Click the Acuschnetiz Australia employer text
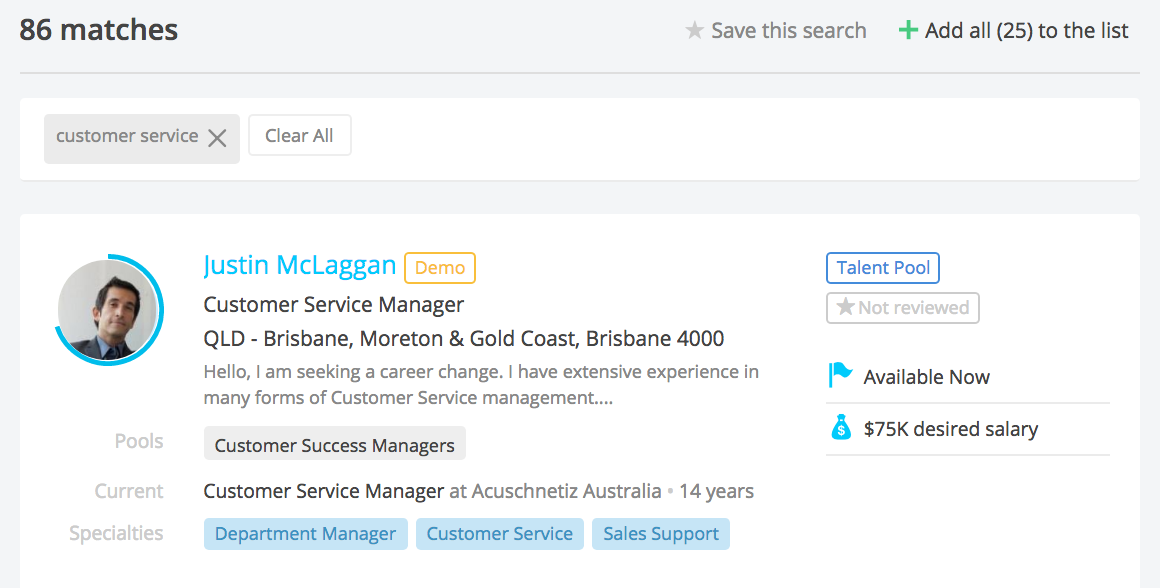This screenshot has width=1160, height=588. point(566,491)
